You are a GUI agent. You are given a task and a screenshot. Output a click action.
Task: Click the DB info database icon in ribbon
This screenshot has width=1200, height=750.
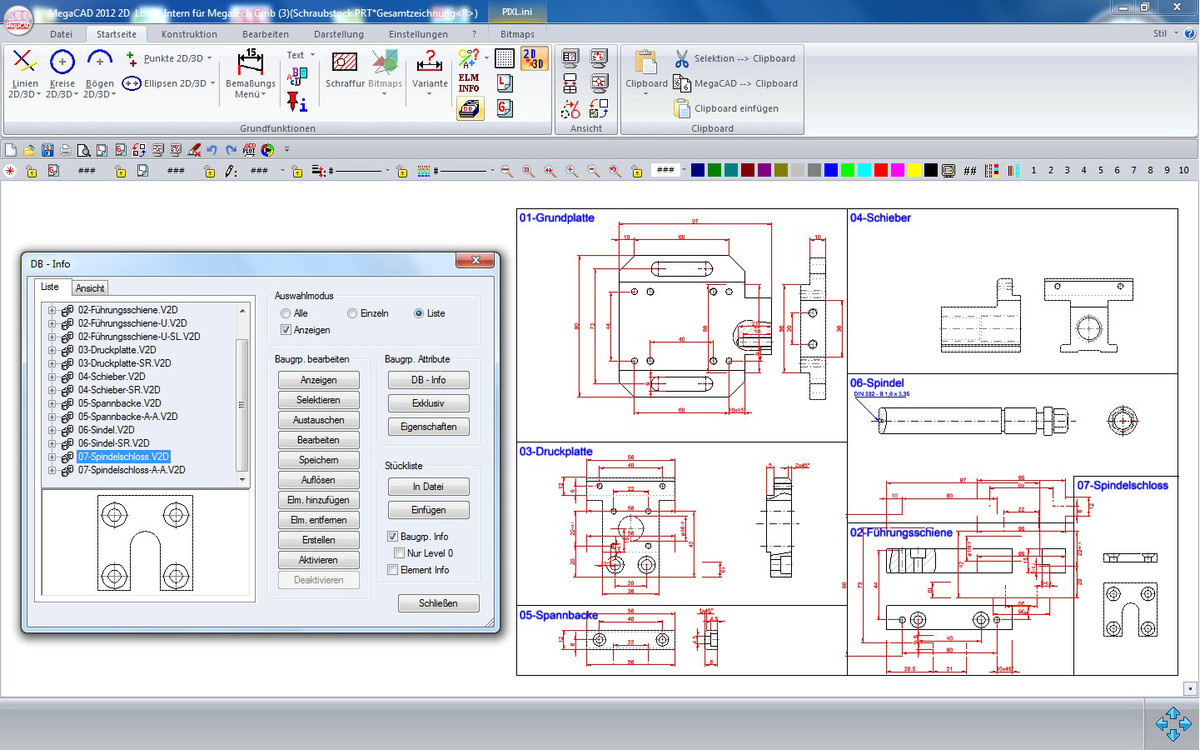click(x=469, y=108)
